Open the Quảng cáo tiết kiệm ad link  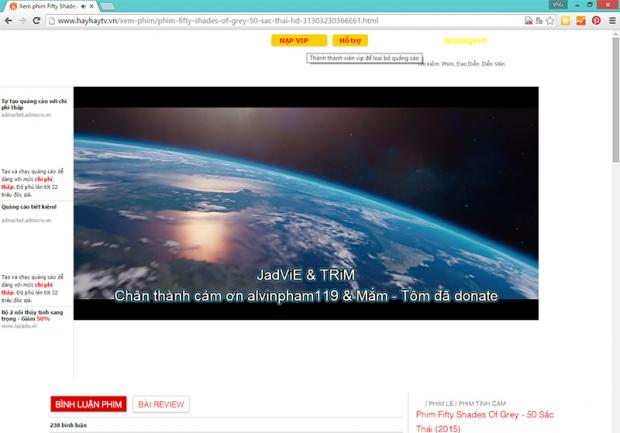coord(29,206)
